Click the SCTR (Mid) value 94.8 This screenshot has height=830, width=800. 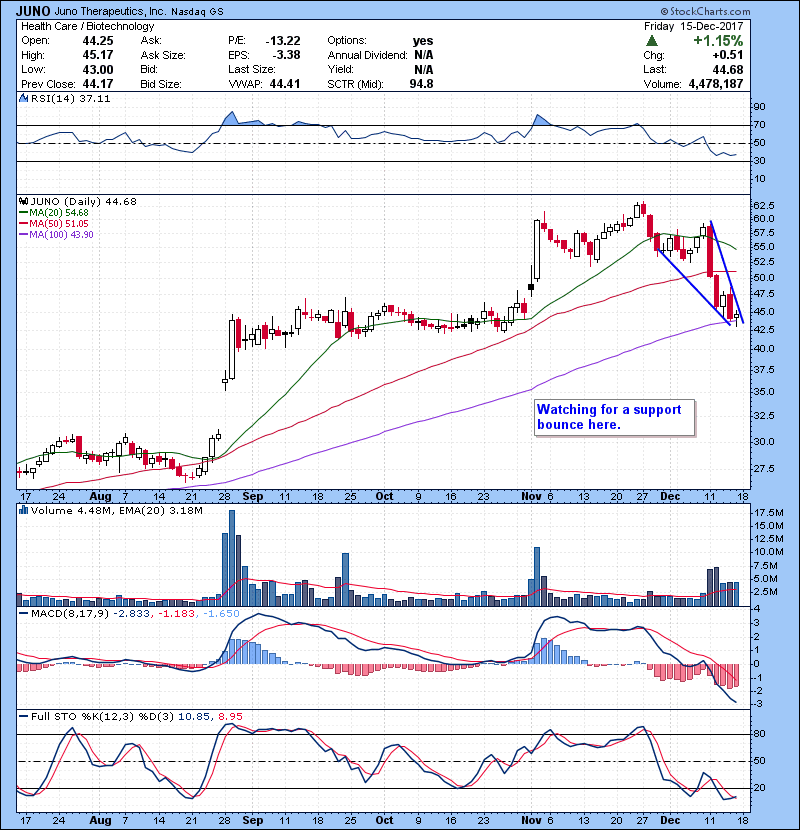point(421,84)
